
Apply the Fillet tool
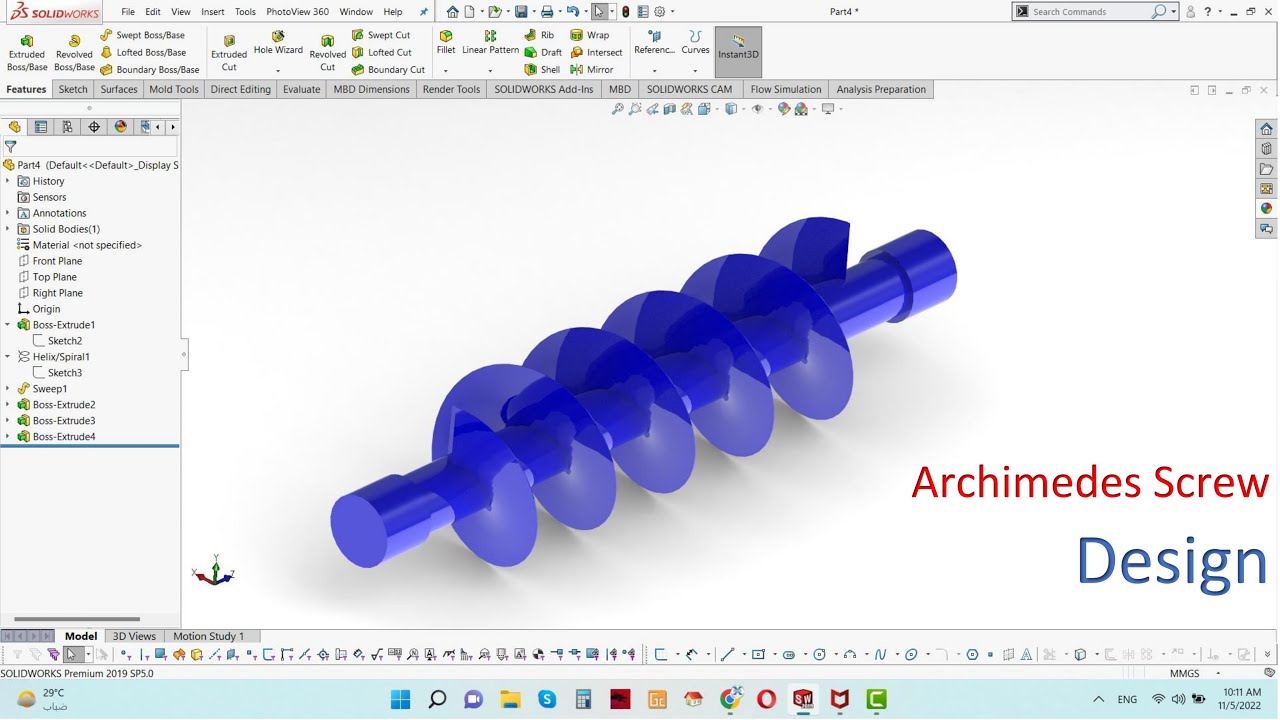click(x=446, y=42)
